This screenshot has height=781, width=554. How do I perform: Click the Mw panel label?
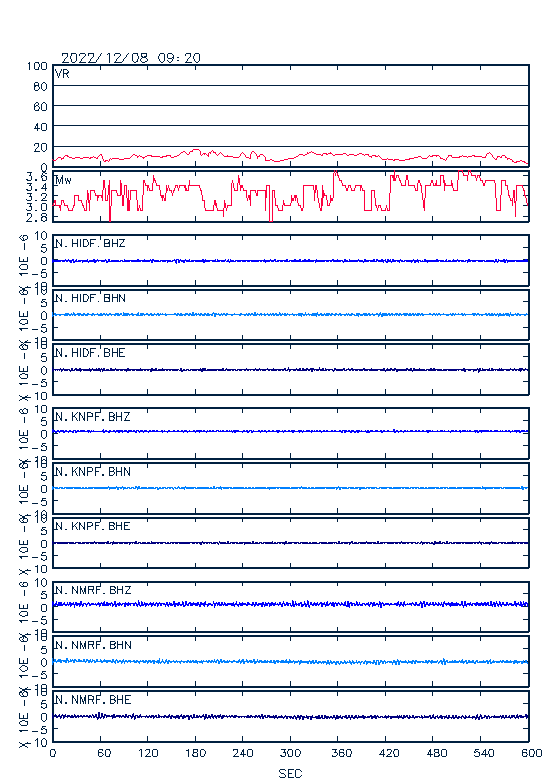click(x=63, y=180)
